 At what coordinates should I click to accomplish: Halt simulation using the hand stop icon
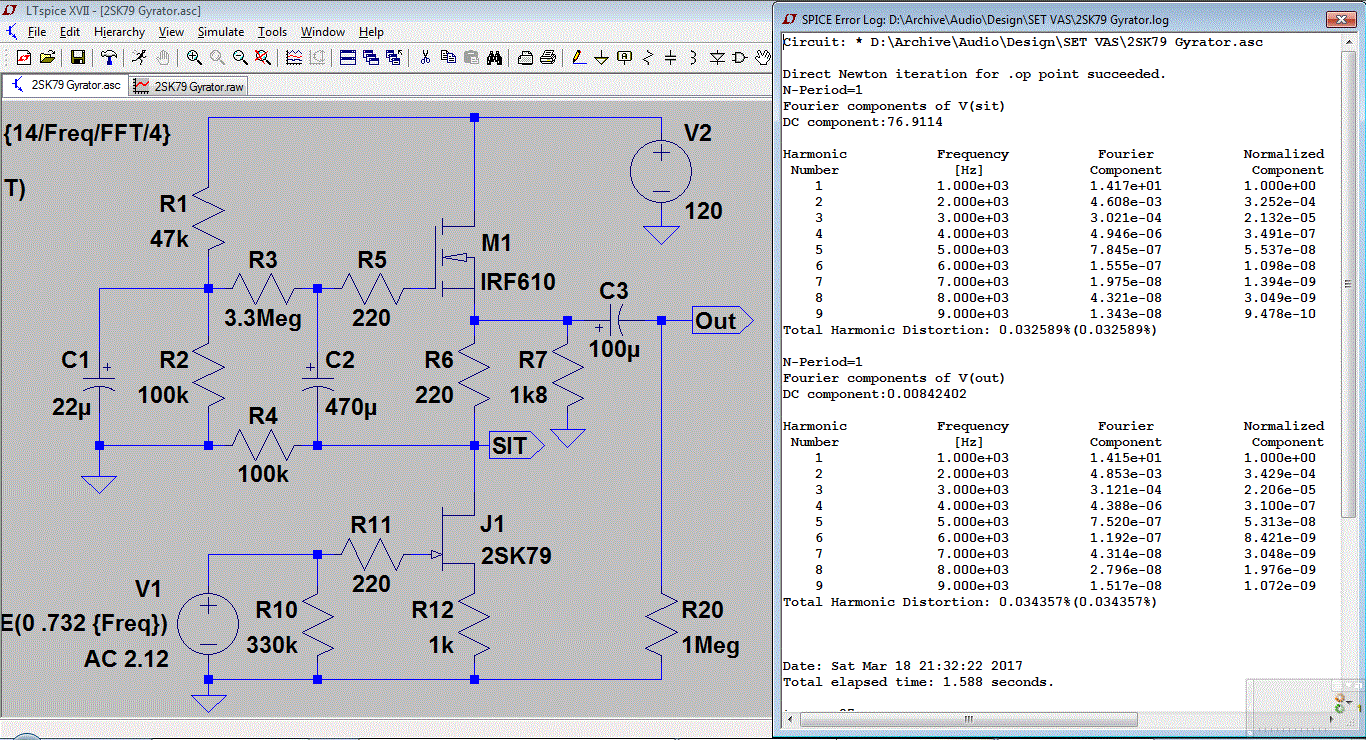coord(162,58)
